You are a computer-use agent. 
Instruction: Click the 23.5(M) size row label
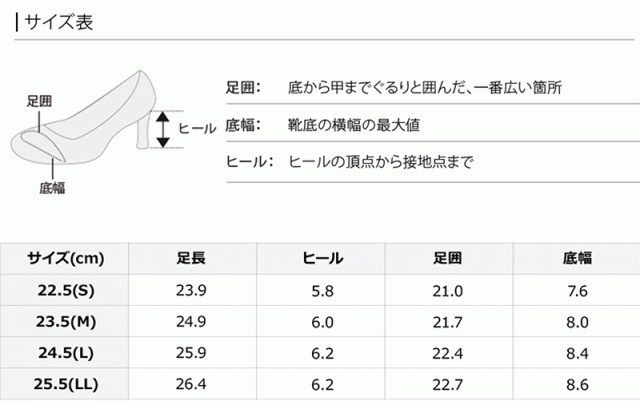(66, 322)
